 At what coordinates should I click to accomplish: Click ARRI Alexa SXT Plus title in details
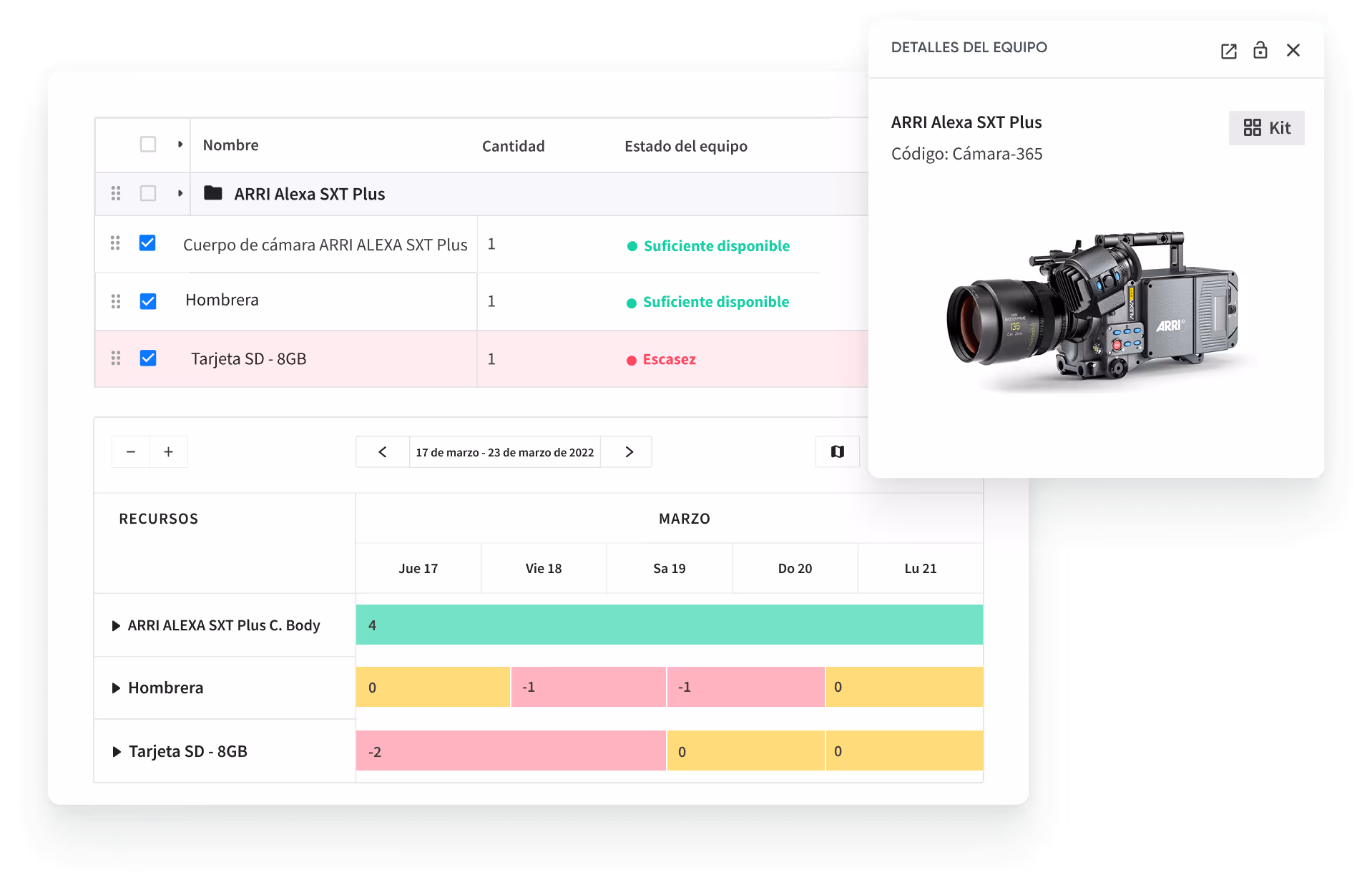click(x=966, y=122)
